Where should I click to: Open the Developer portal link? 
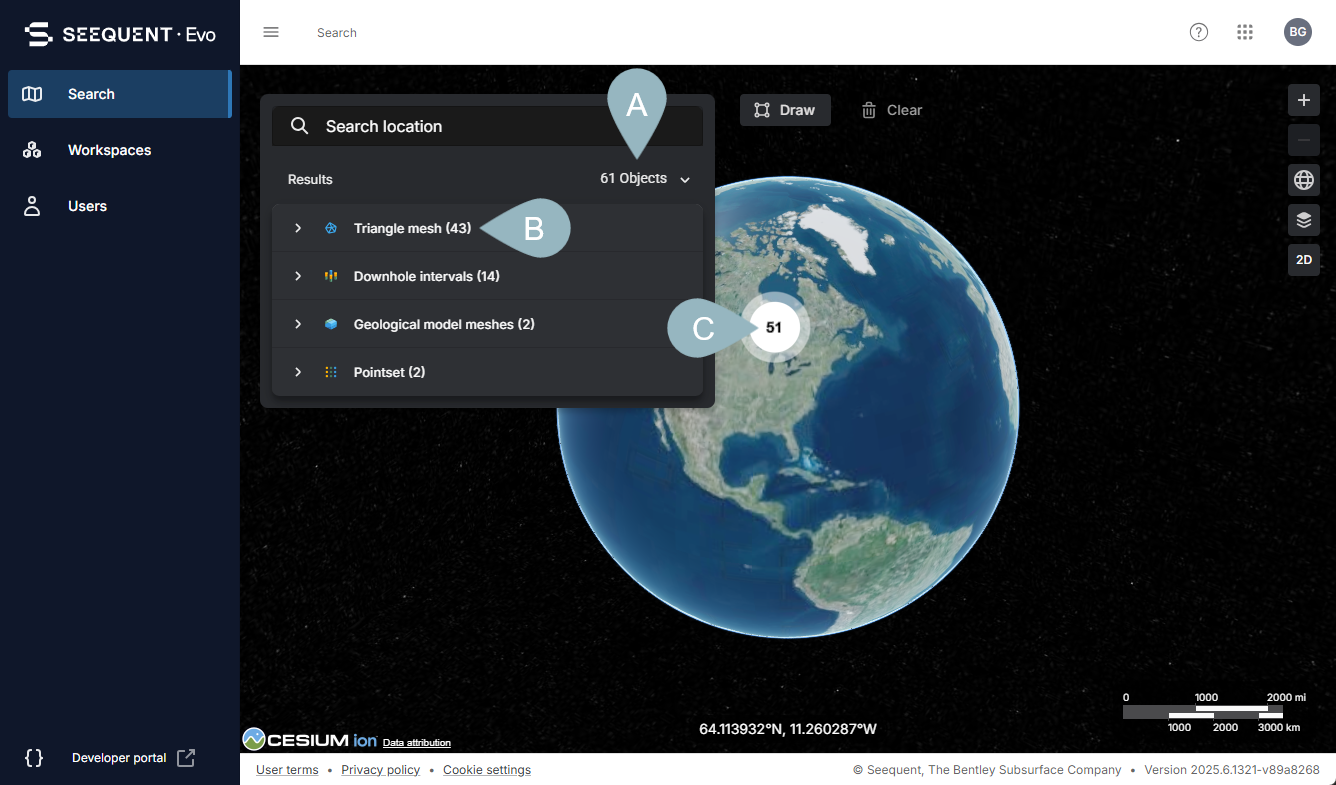120,758
